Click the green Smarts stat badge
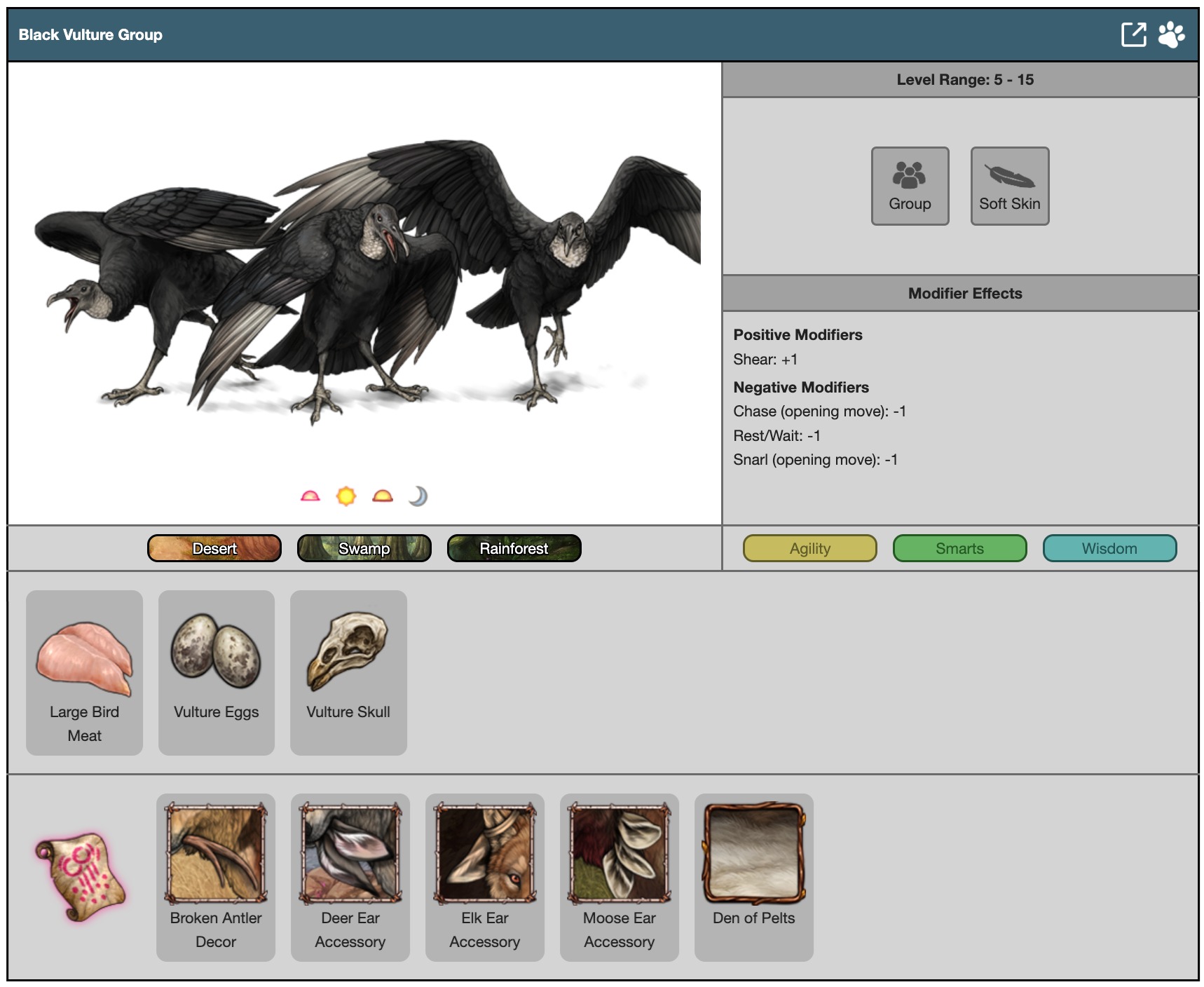 (x=959, y=548)
